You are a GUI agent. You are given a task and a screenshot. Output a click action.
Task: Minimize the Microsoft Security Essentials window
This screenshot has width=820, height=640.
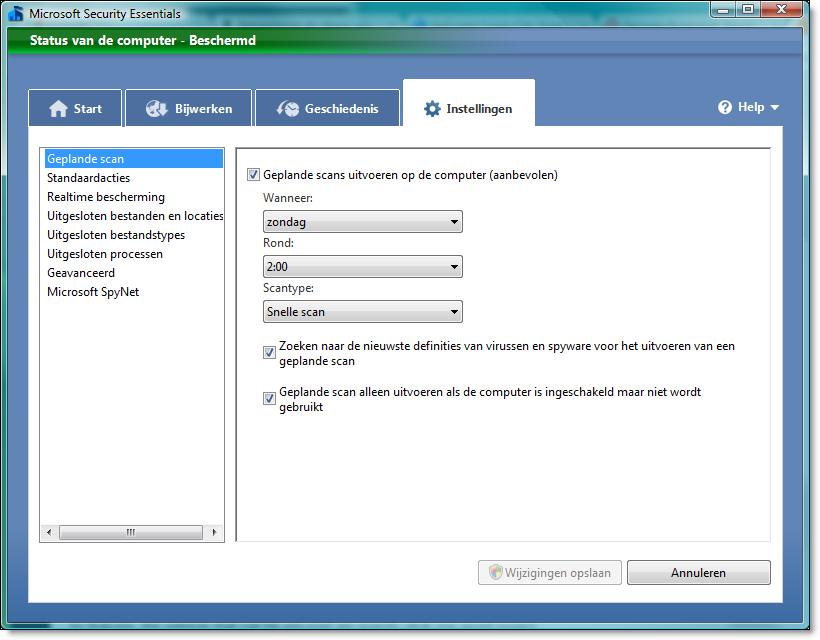pos(723,9)
